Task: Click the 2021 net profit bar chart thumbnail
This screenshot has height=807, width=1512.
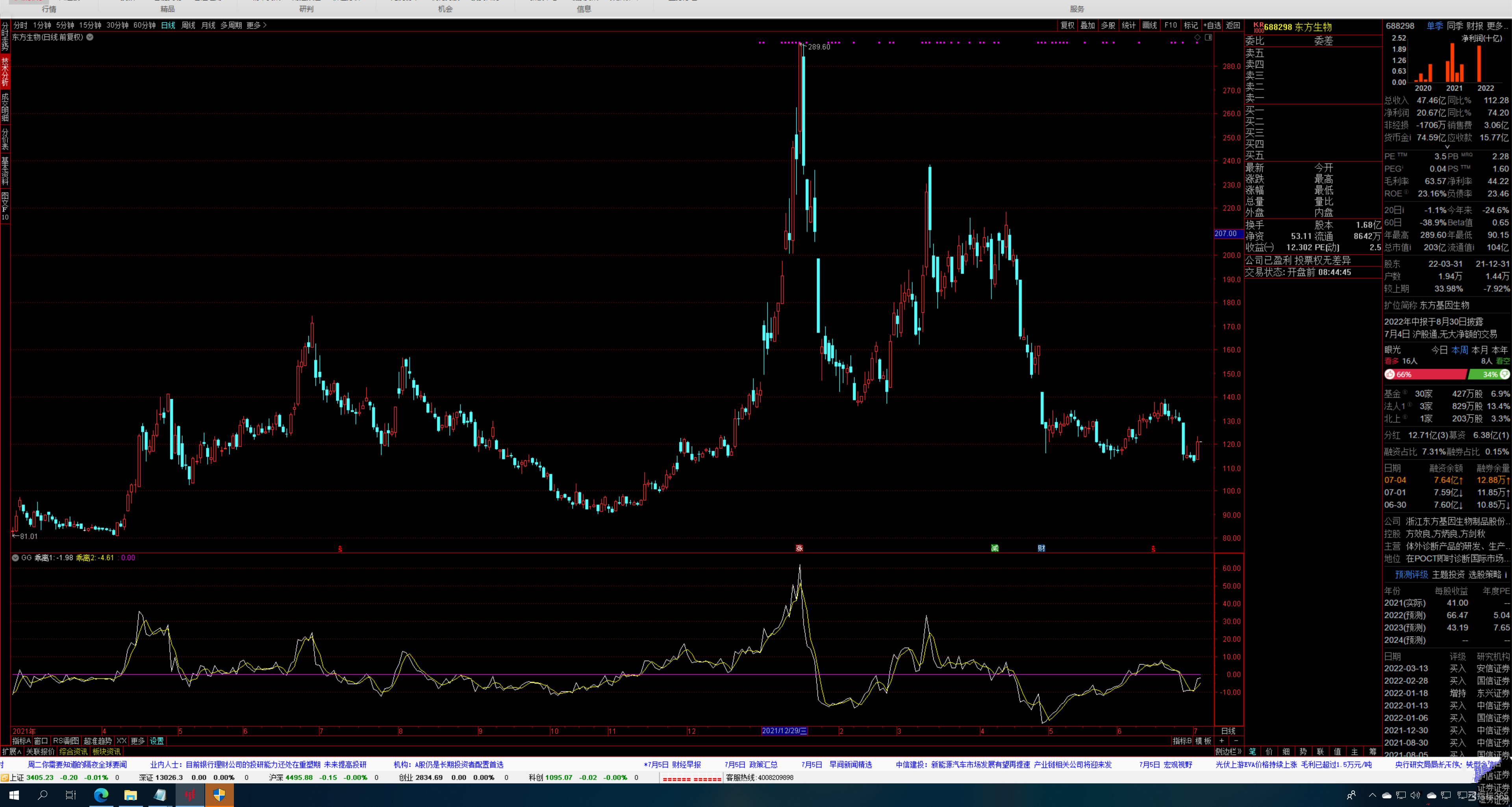Action: [1454, 62]
